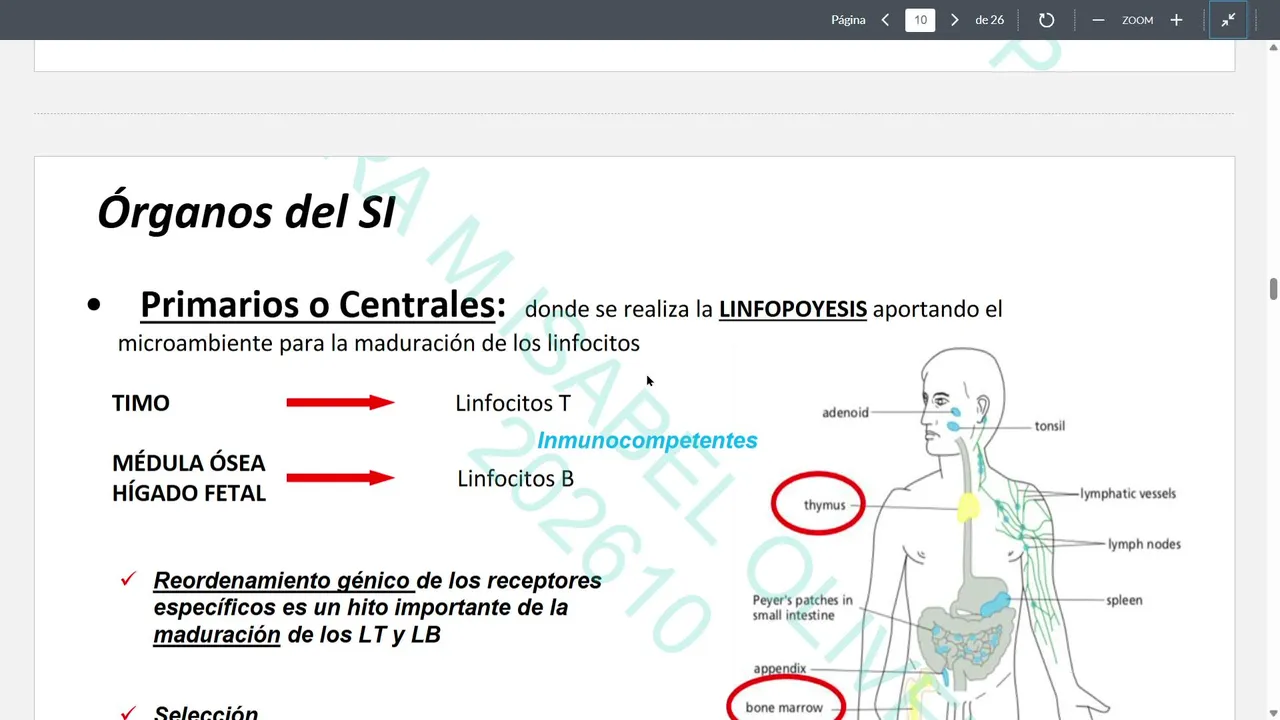The height and width of the screenshot is (720, 1280).
Task: Rotate the document view
Action: pyautogui.click(x=1046, y=20)
